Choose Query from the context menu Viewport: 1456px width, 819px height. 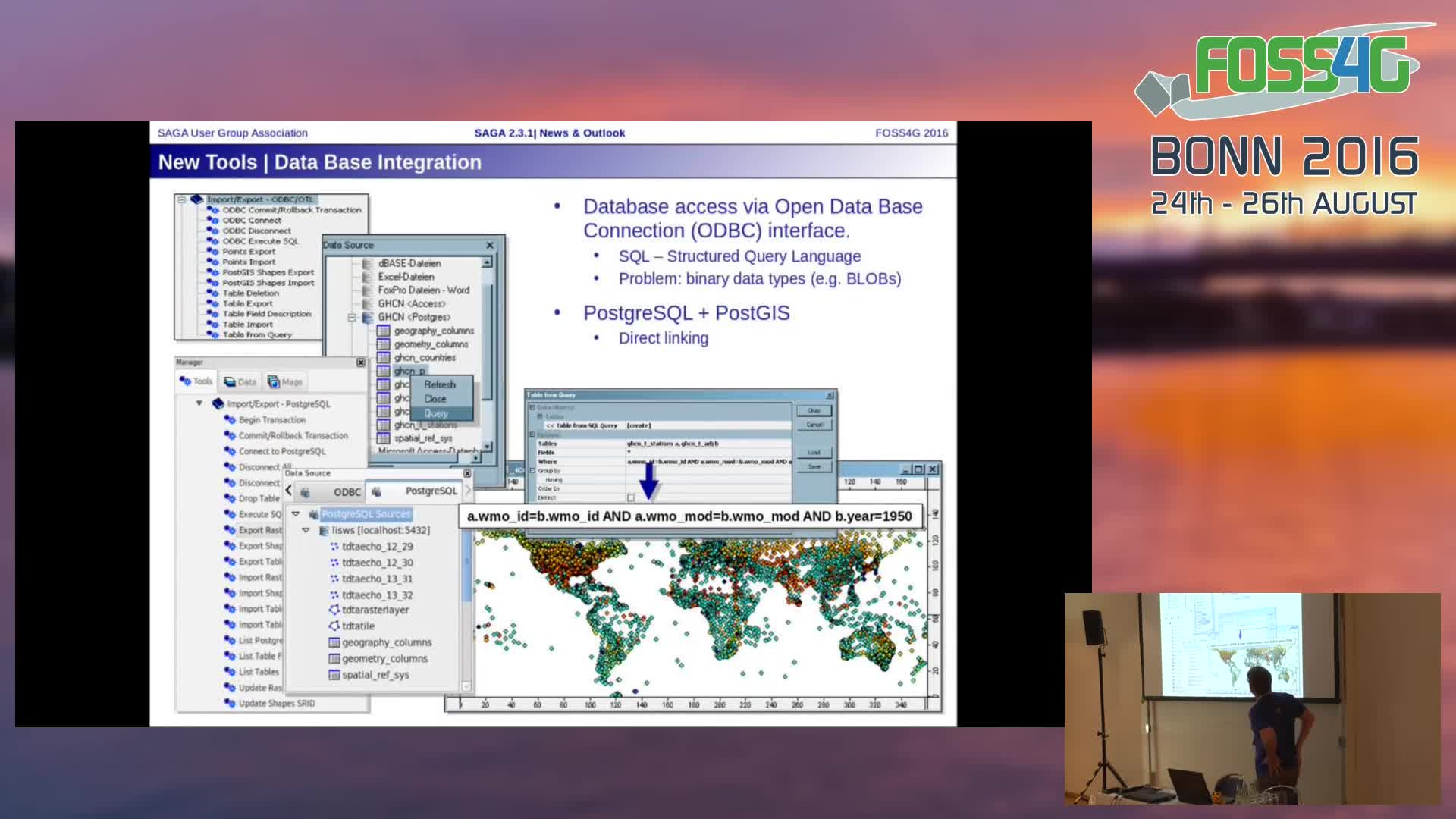[x=442, y=413]
